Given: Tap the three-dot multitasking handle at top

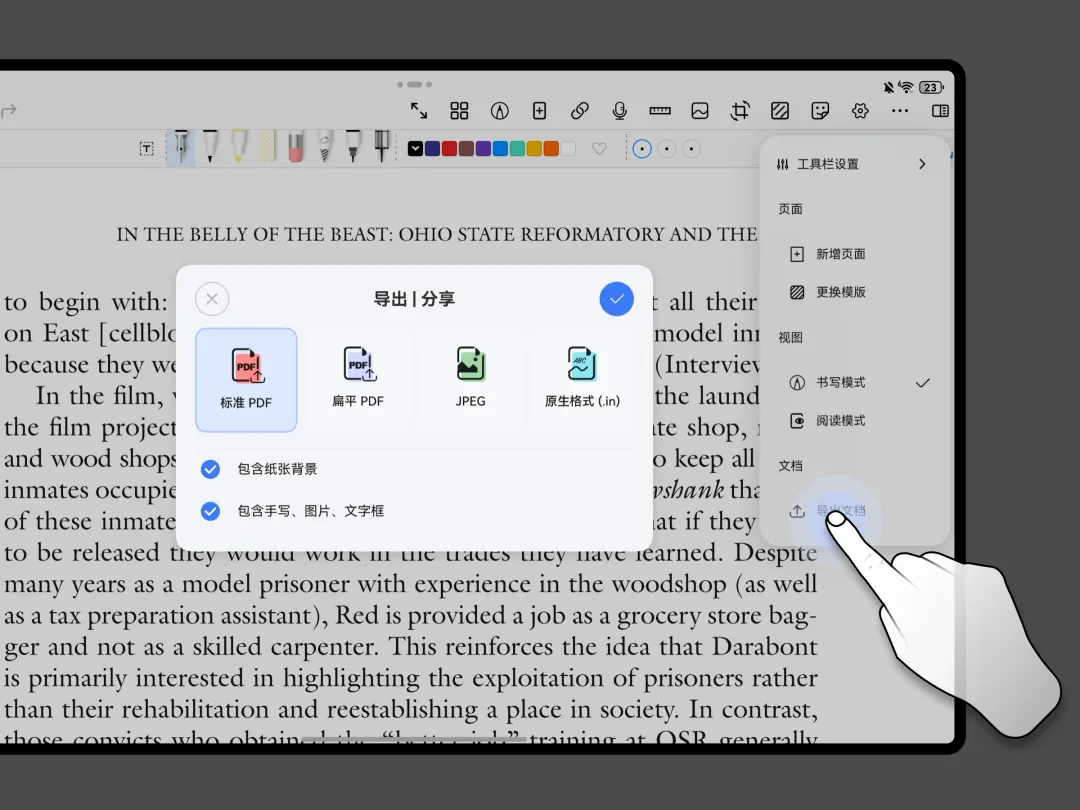Looking at the screenshot, I should coord(415,84).
